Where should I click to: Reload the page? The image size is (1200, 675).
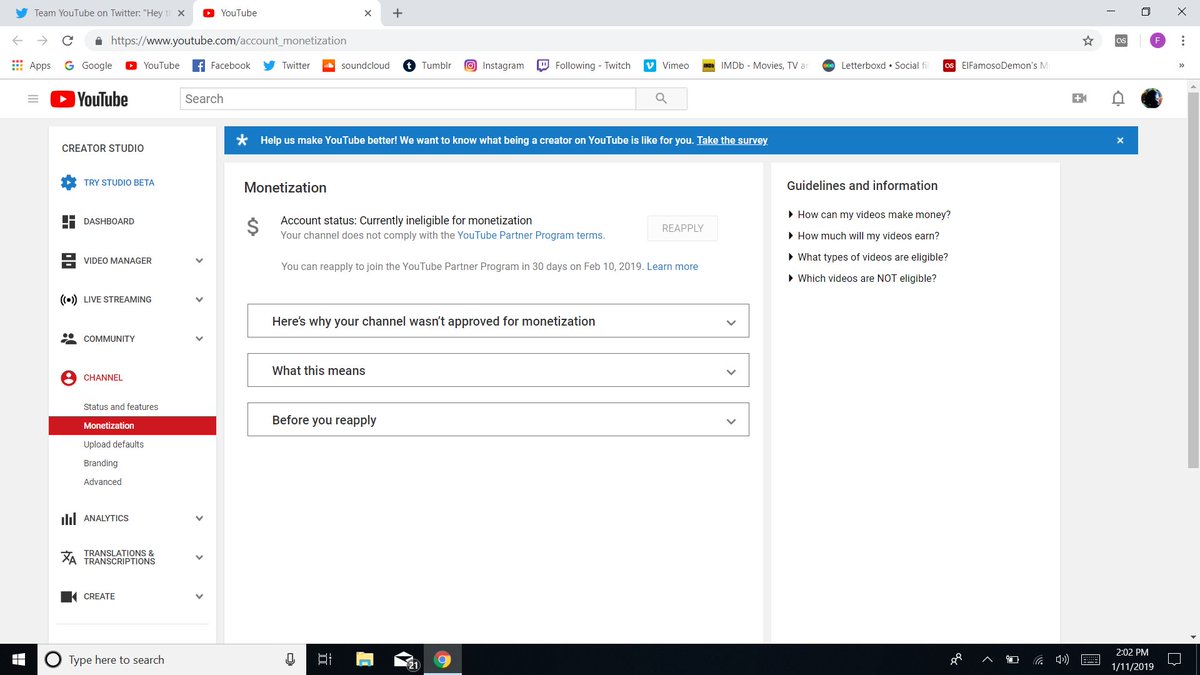[x=67, y=41]
